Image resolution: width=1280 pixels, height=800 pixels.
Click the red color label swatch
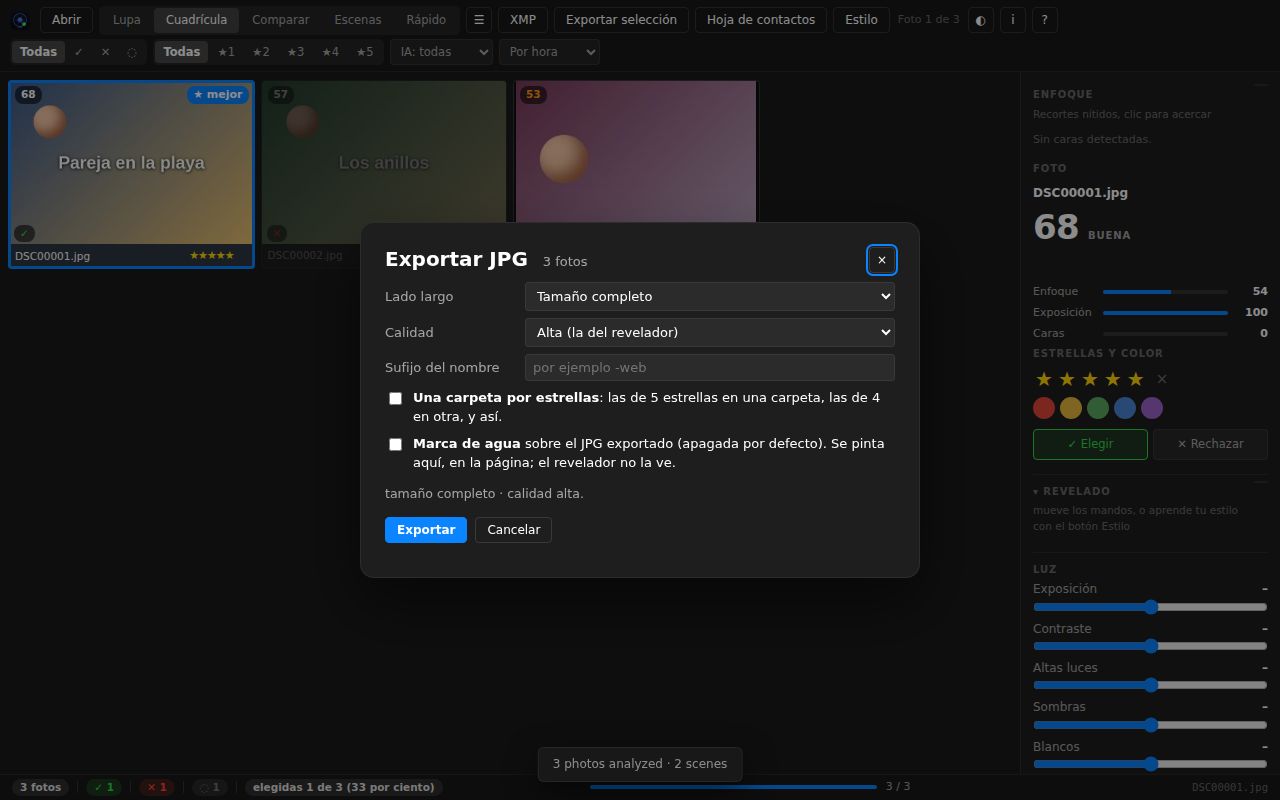point(1044,408)
